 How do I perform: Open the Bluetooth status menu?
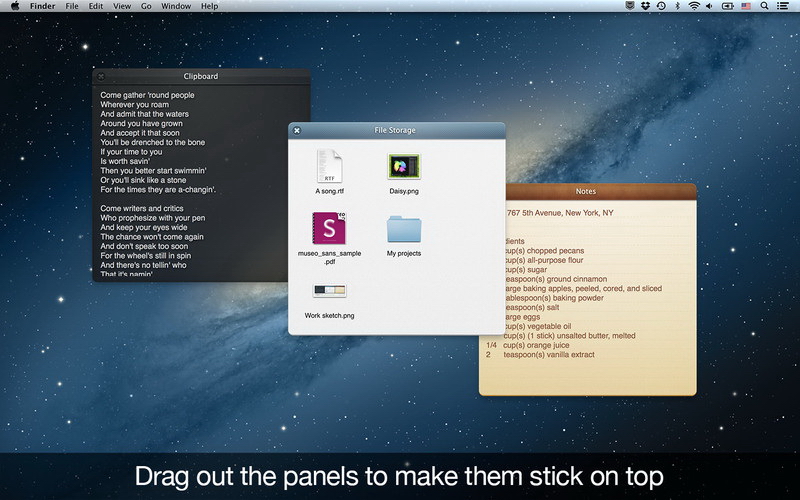(677, 6)
